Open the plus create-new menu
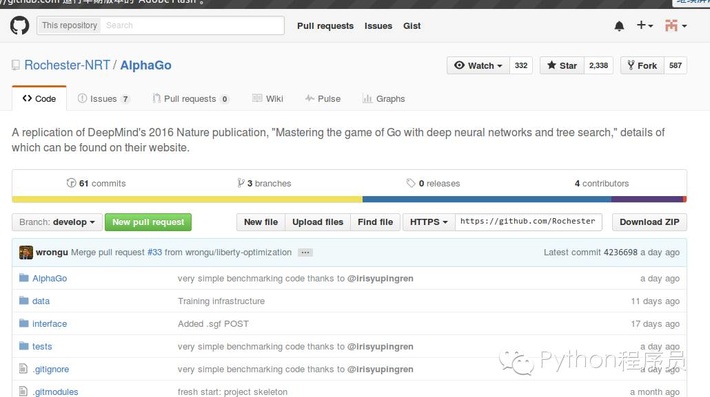Viewport: 710px width, 397px height. coord(644,25)
